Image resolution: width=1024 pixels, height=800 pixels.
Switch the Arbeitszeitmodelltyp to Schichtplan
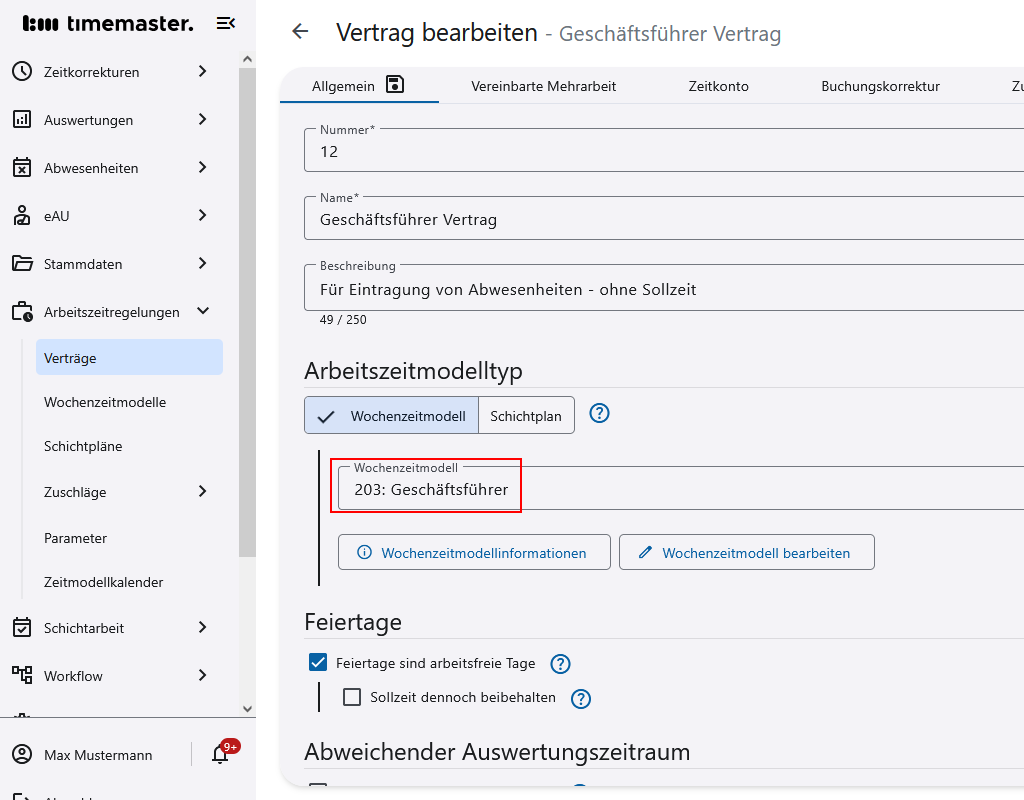(x=527, y=414)
